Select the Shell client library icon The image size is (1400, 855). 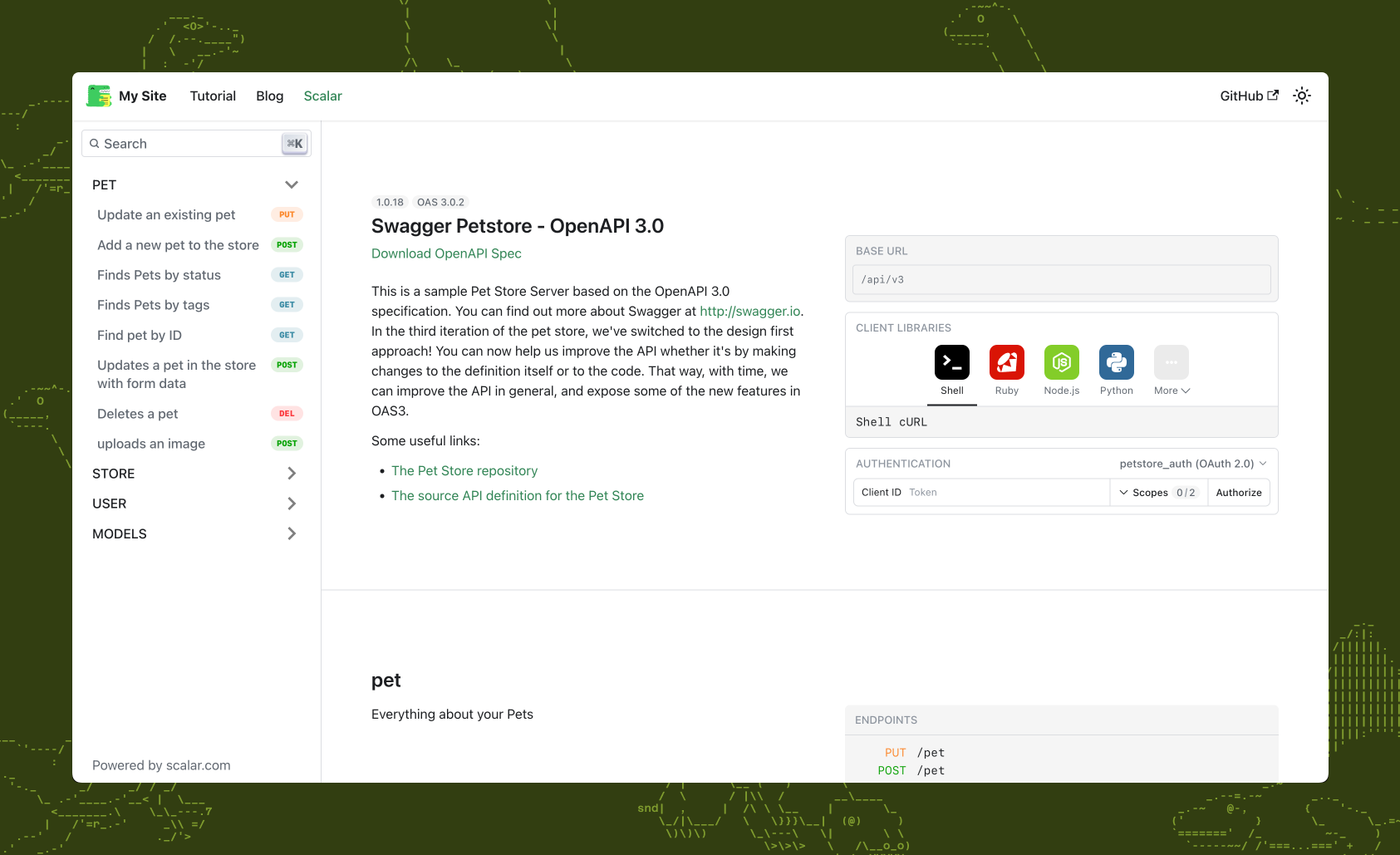(952, 362)
